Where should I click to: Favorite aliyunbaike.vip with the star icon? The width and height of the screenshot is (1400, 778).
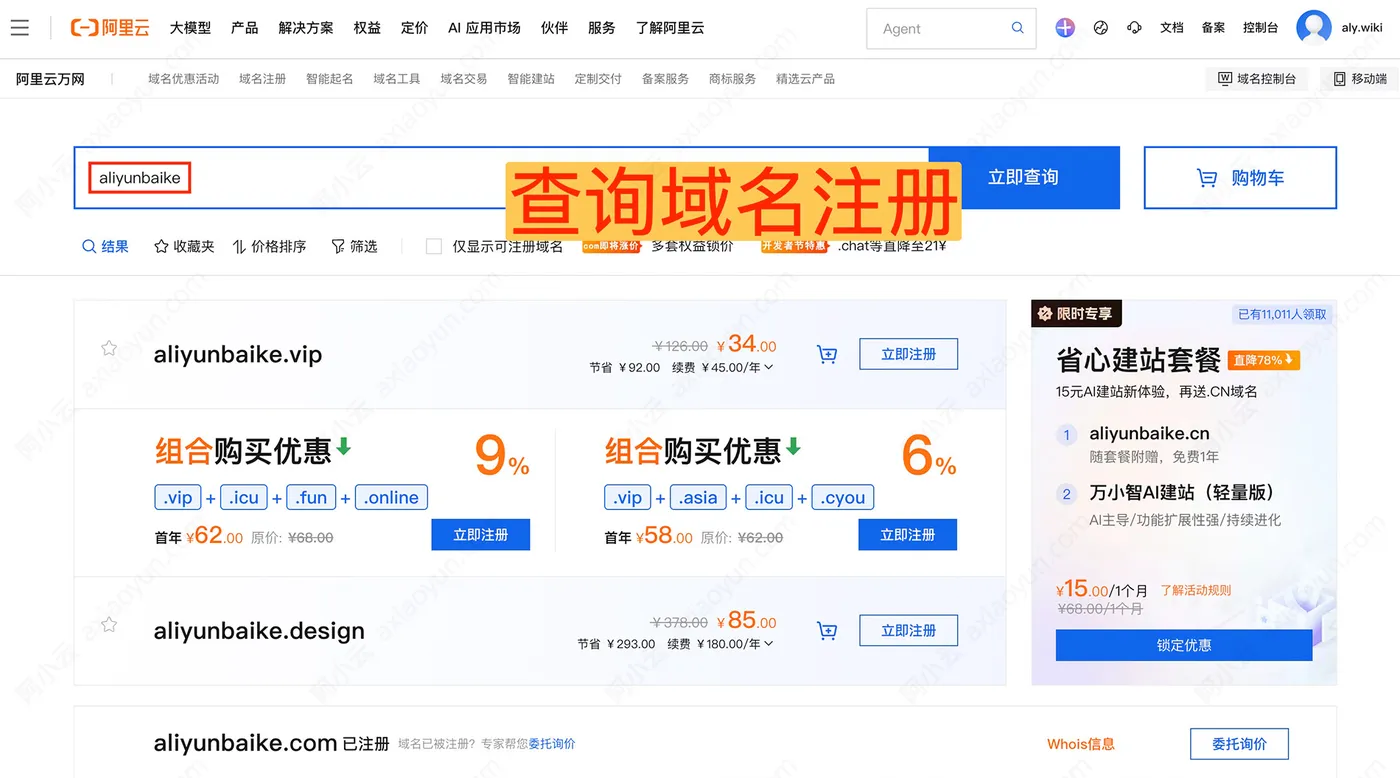[109, 348]
